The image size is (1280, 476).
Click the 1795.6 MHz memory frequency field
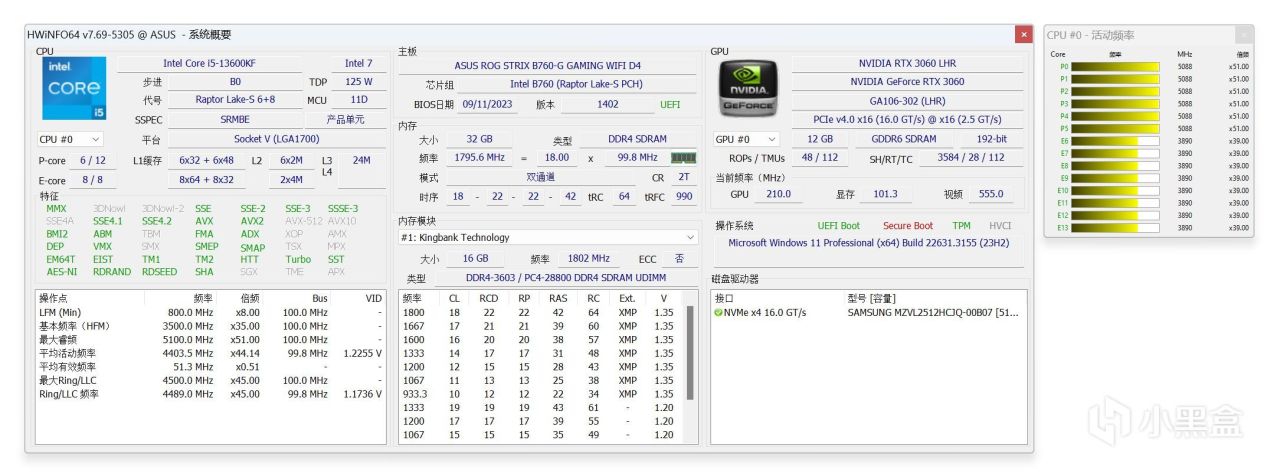coord(478,158)
